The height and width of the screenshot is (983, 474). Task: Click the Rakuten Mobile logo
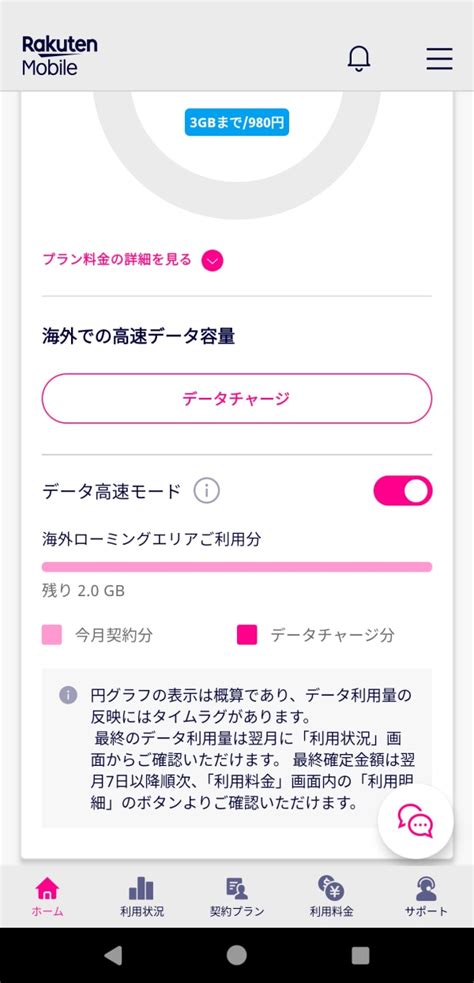coord(60,56)
